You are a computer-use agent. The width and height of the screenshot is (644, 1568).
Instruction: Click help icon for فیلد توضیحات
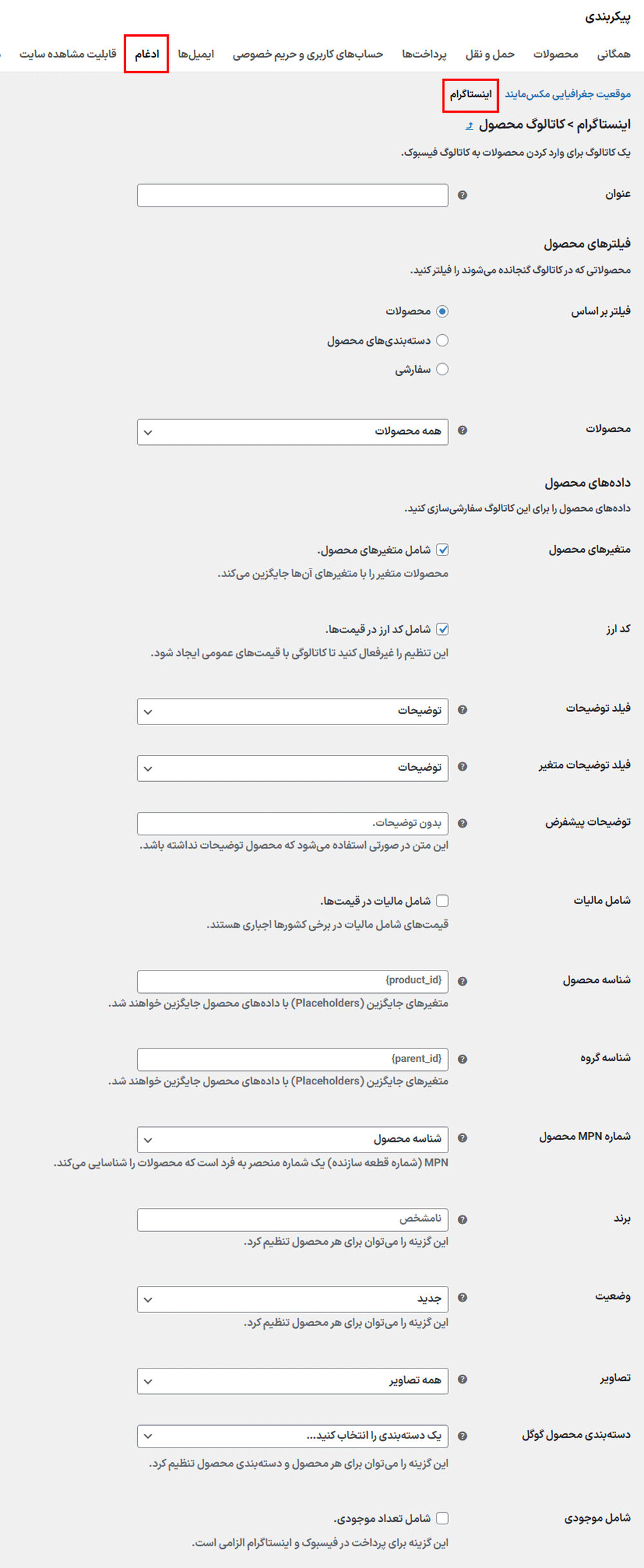click(x=462, y=710)
